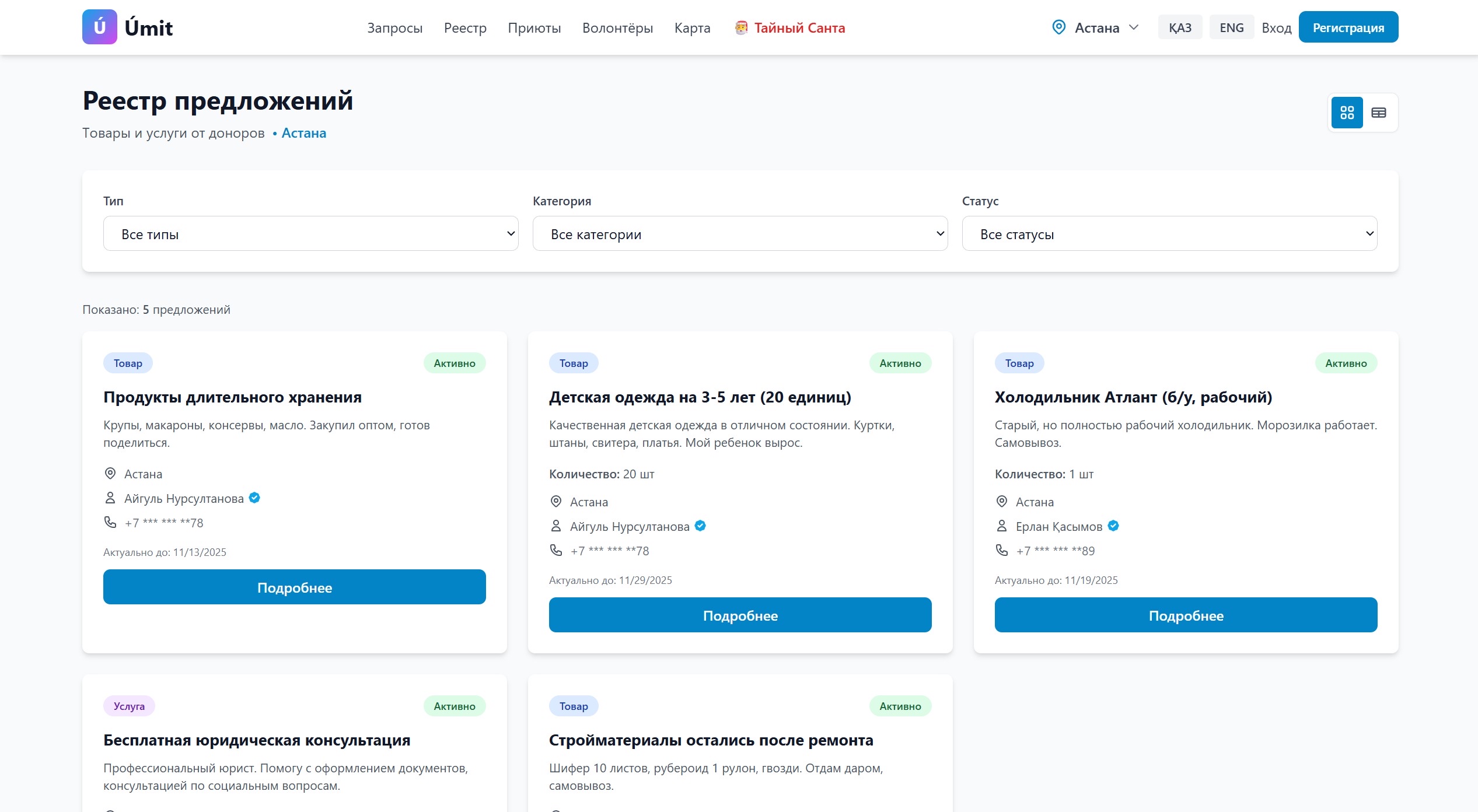
Task: Go to the Волонтёры page
Action: [617, 27]
